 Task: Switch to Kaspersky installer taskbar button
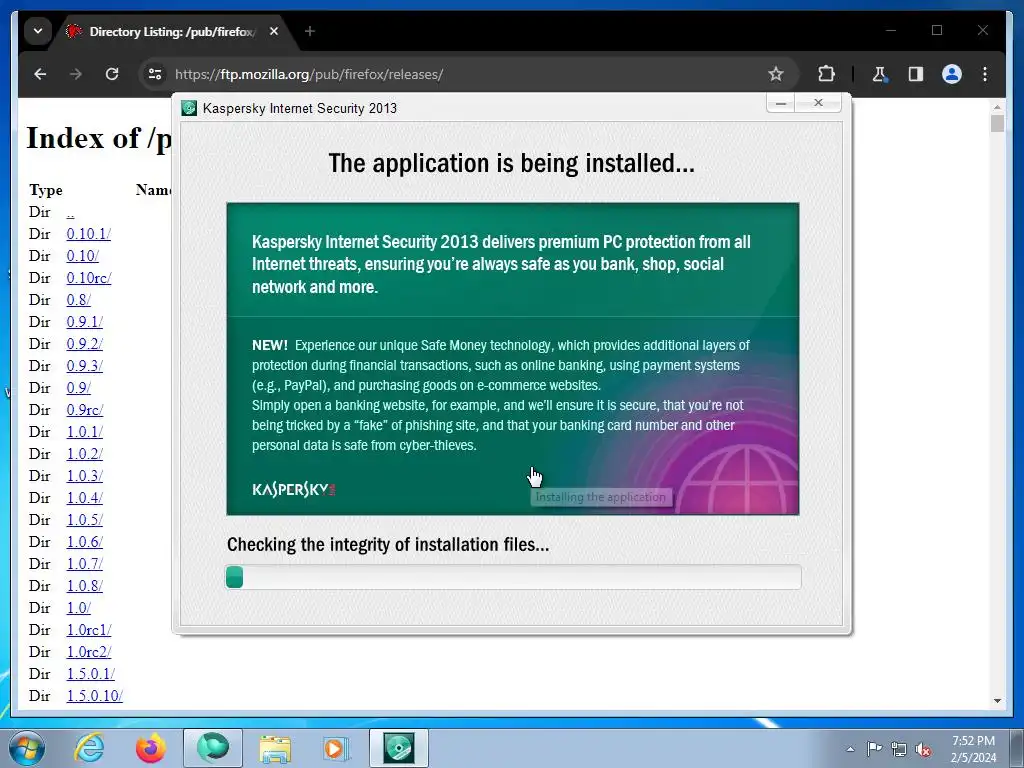coord(399,748)
